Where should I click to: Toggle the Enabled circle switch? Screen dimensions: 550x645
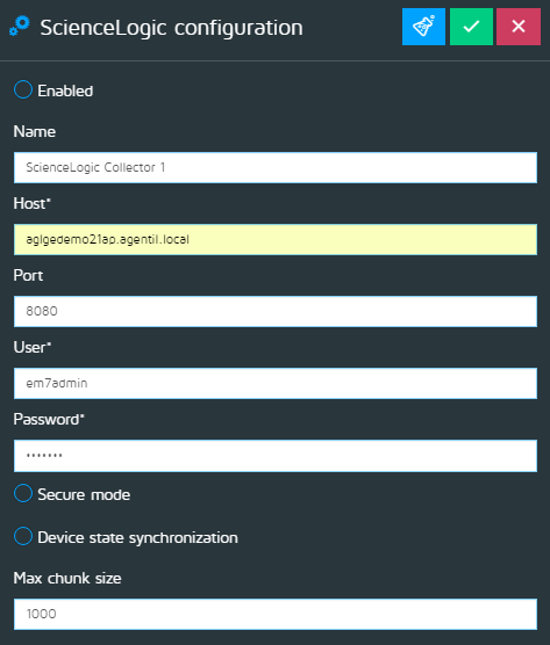point(23,90)
